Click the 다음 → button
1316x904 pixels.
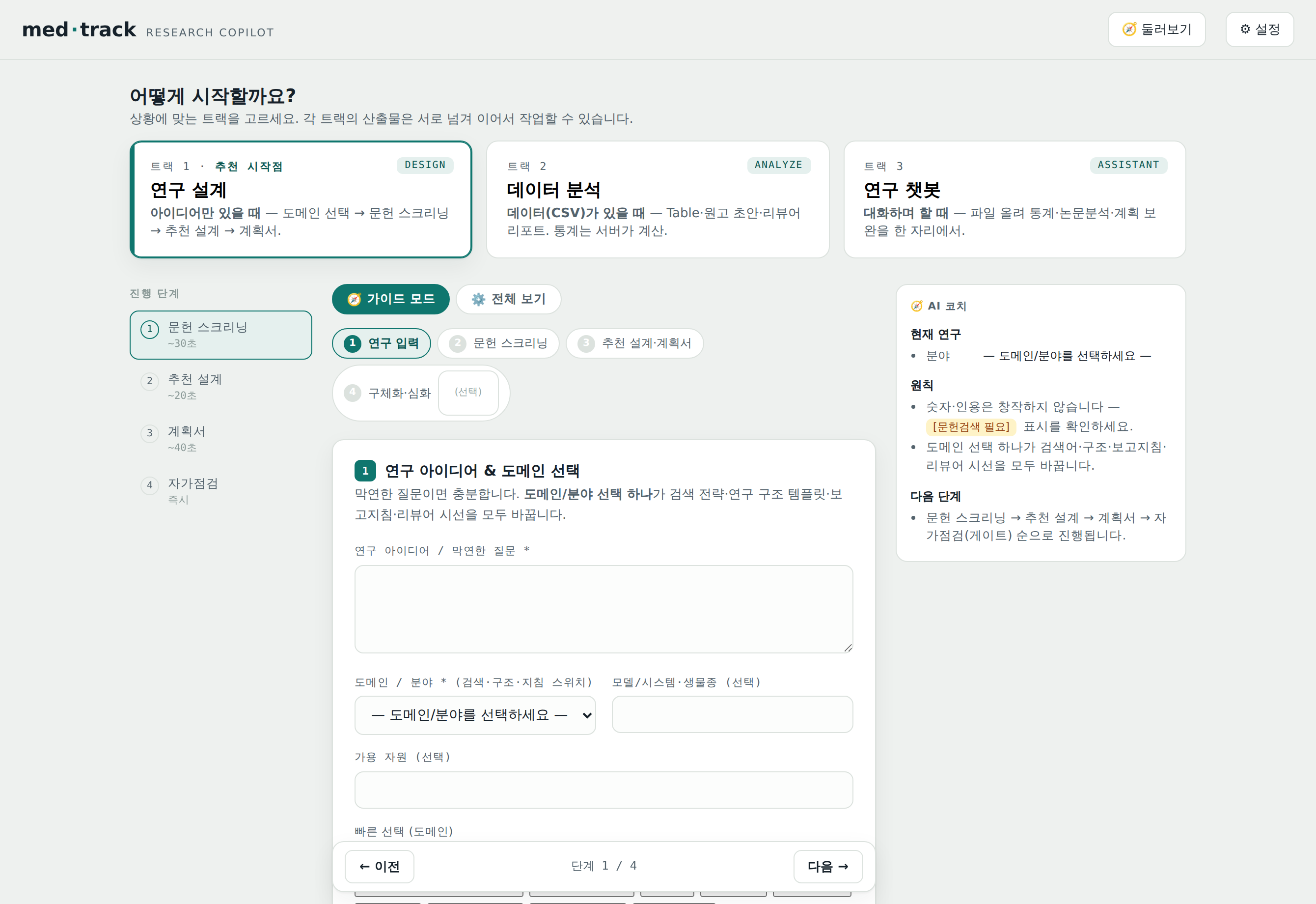[828, 867]
